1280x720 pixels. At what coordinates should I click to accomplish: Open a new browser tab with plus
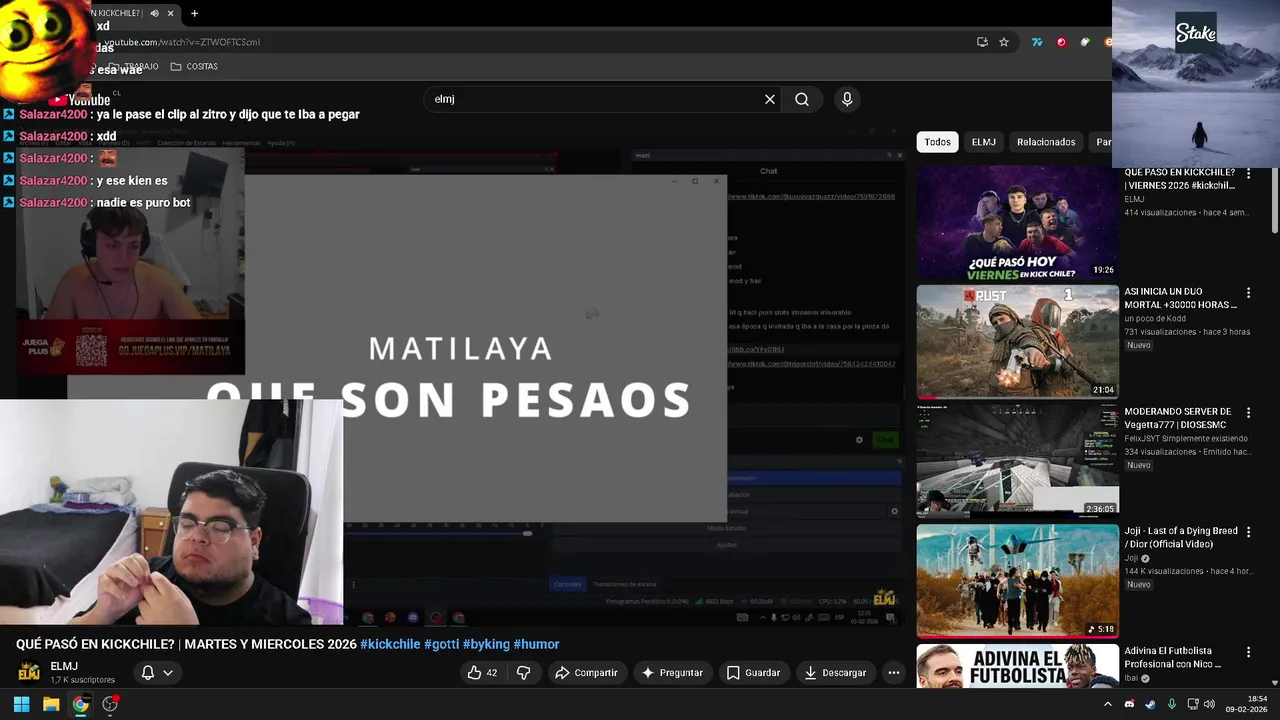(x=194, y=13)
